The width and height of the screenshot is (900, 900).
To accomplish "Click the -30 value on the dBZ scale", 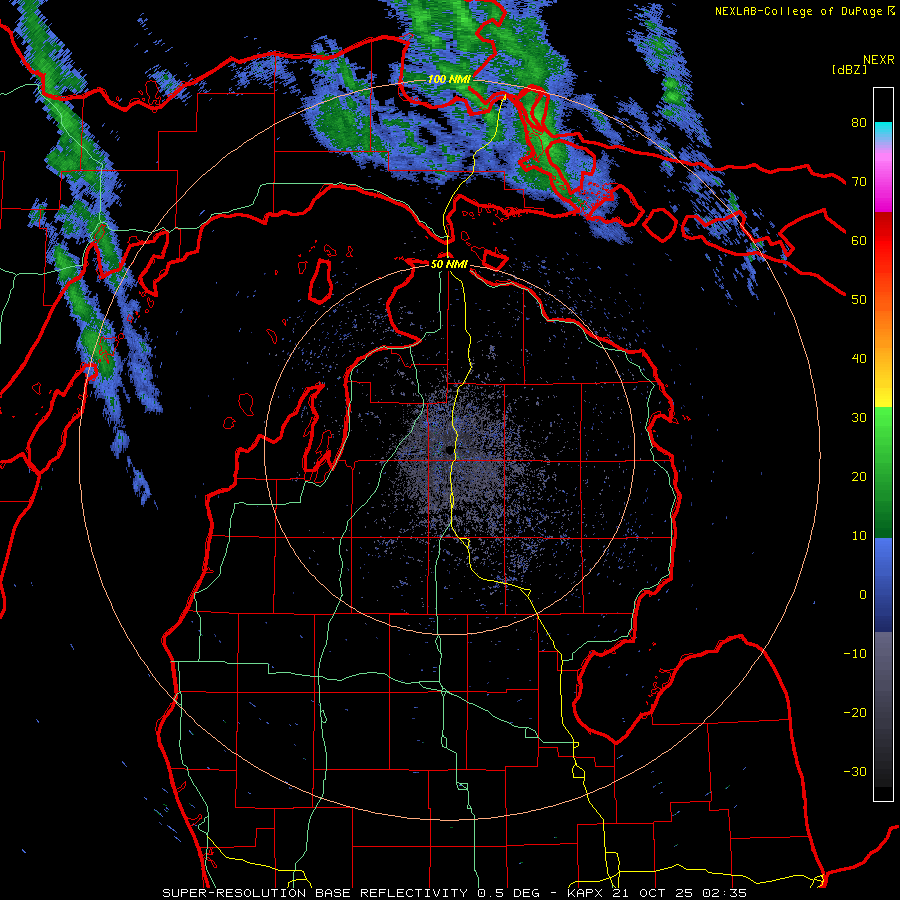I will pos(855,772).
